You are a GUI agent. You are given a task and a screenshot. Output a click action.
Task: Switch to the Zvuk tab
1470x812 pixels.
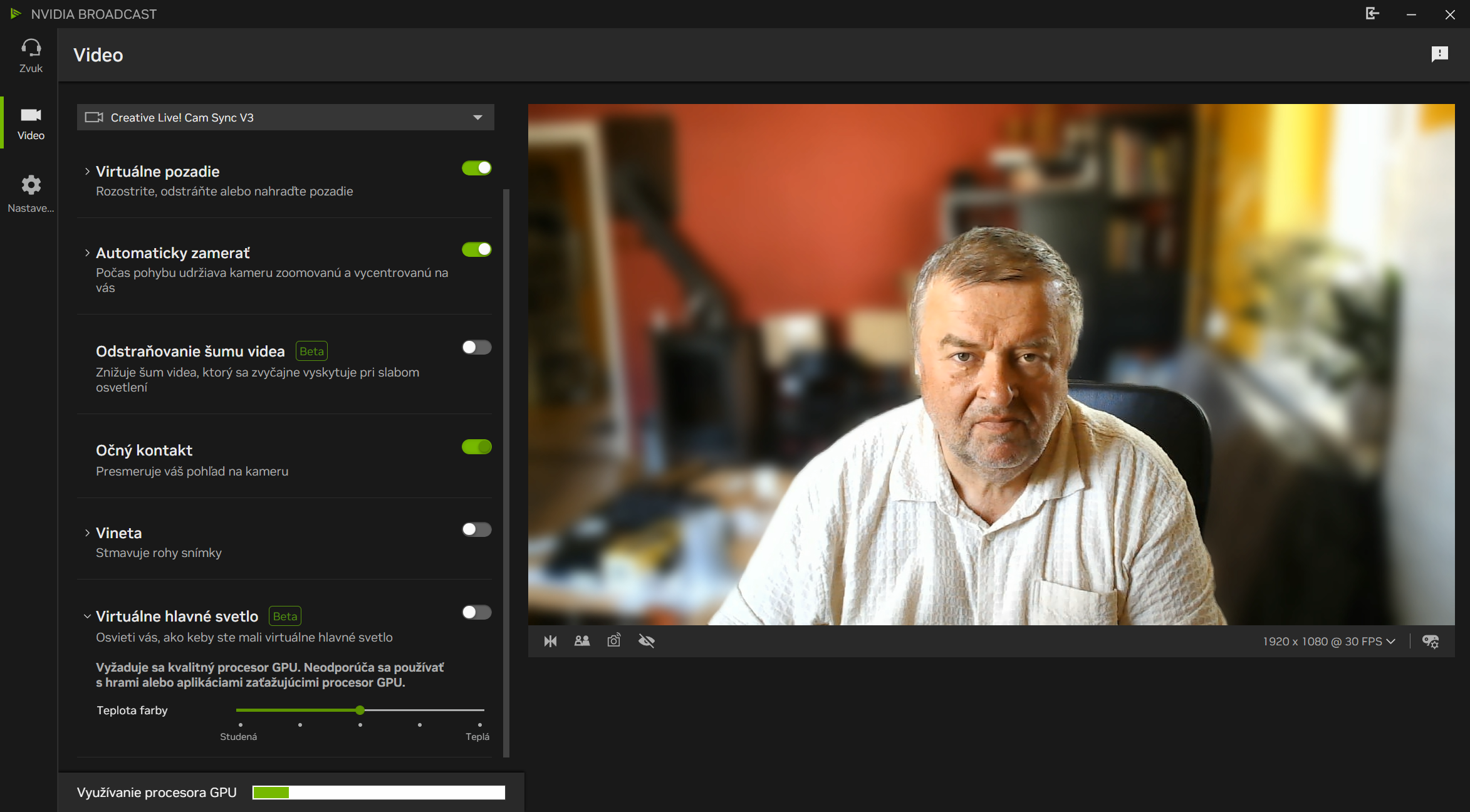coord(31,55)
